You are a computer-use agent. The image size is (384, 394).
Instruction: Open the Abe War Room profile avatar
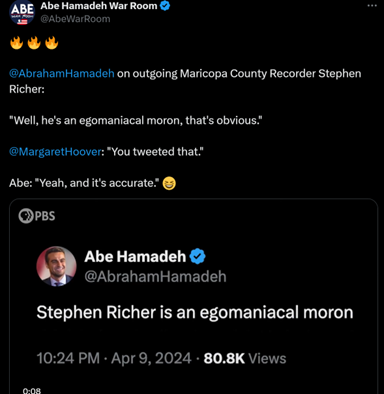point(22,12)
